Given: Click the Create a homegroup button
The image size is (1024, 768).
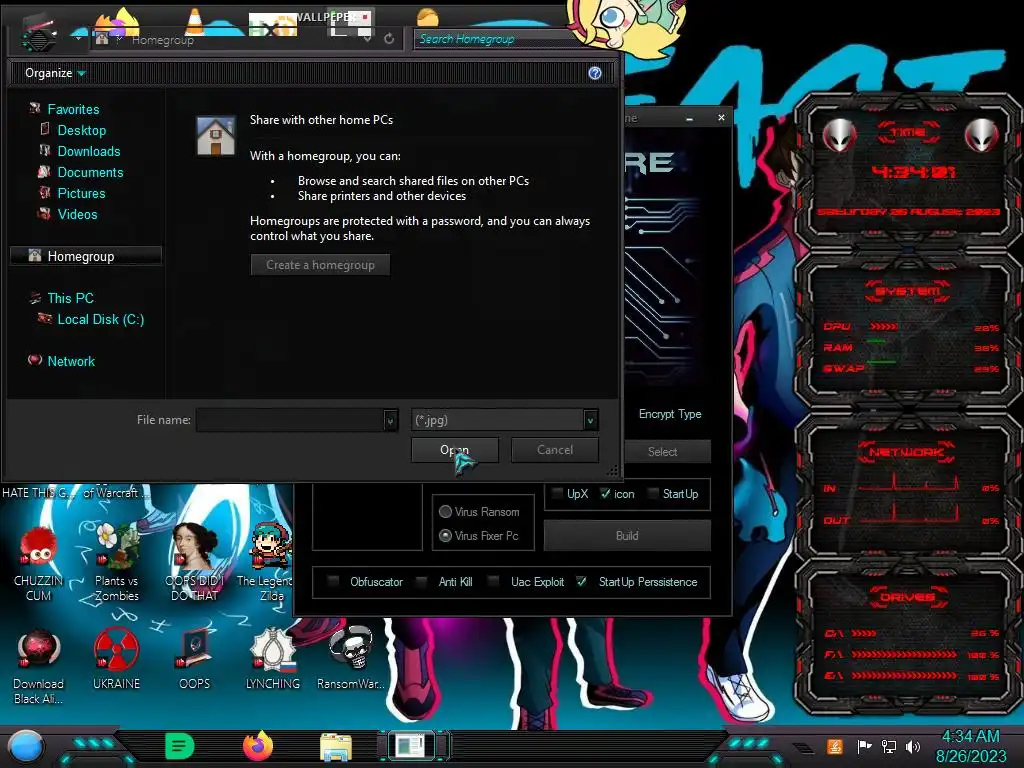Looking at the screenshot, I should coord(320,264).
